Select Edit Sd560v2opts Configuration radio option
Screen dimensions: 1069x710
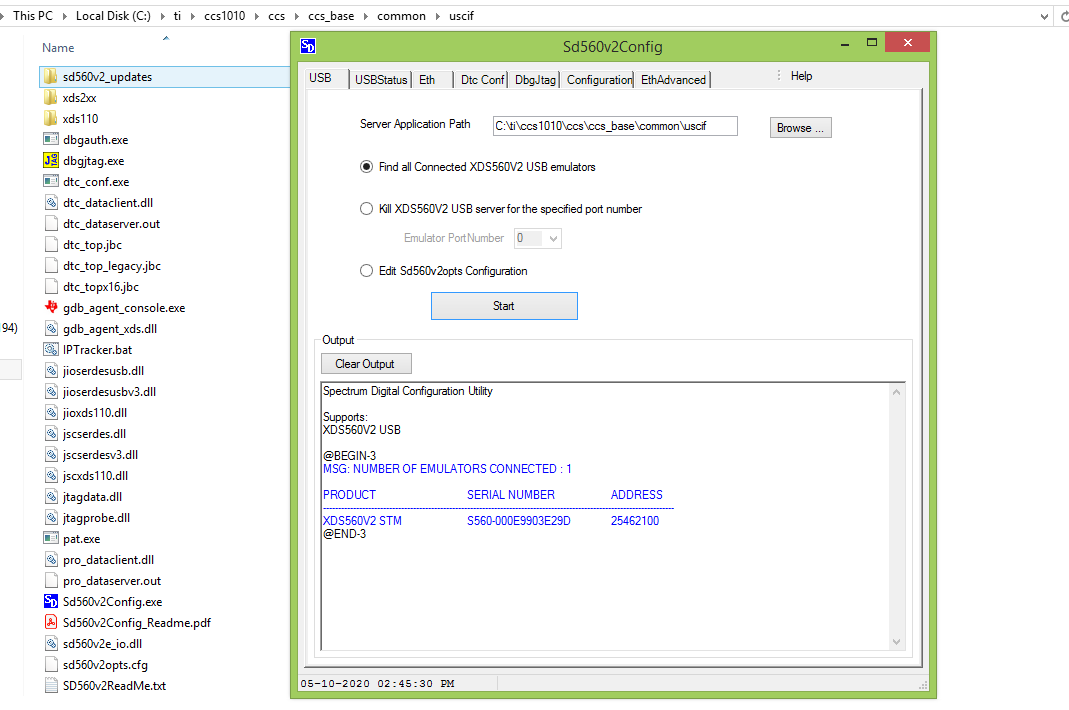point(367,271)
